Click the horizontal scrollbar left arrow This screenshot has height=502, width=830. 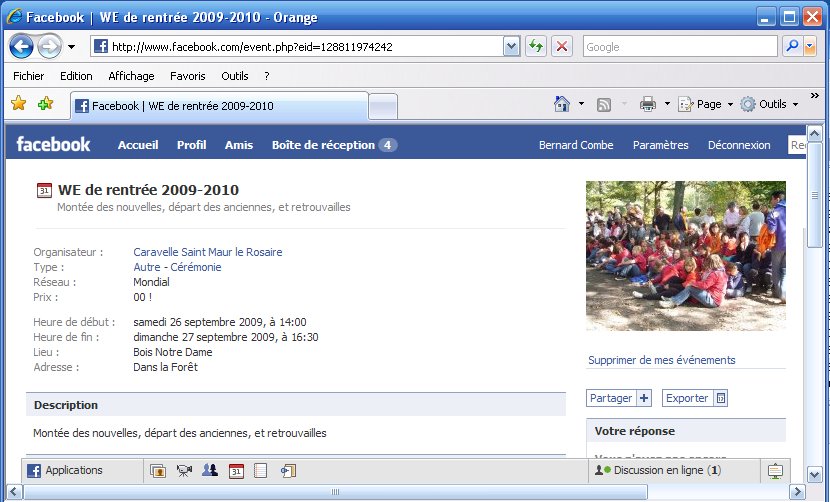click(x=14, y=491)
